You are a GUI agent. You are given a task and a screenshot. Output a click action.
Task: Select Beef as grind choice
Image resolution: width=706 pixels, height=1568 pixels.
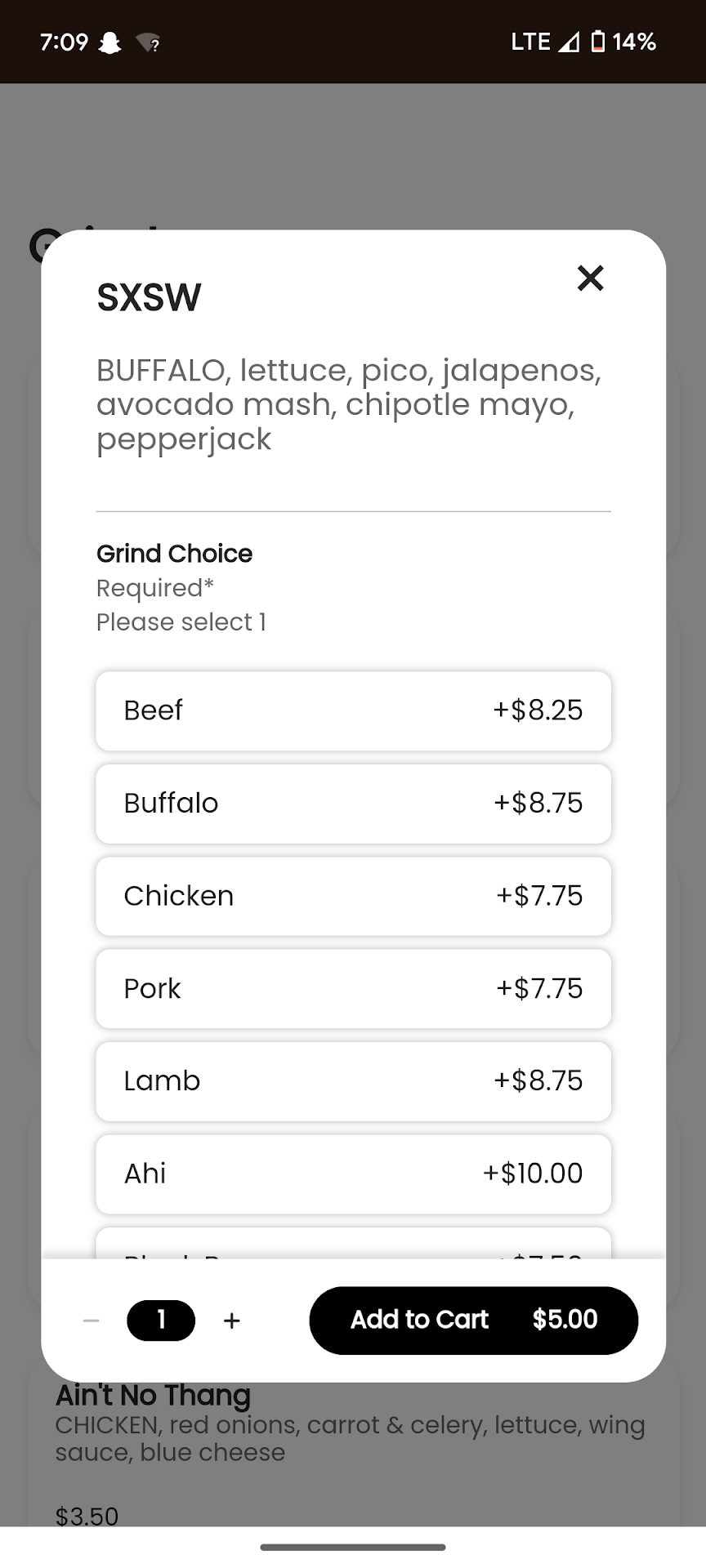(353, 710)
